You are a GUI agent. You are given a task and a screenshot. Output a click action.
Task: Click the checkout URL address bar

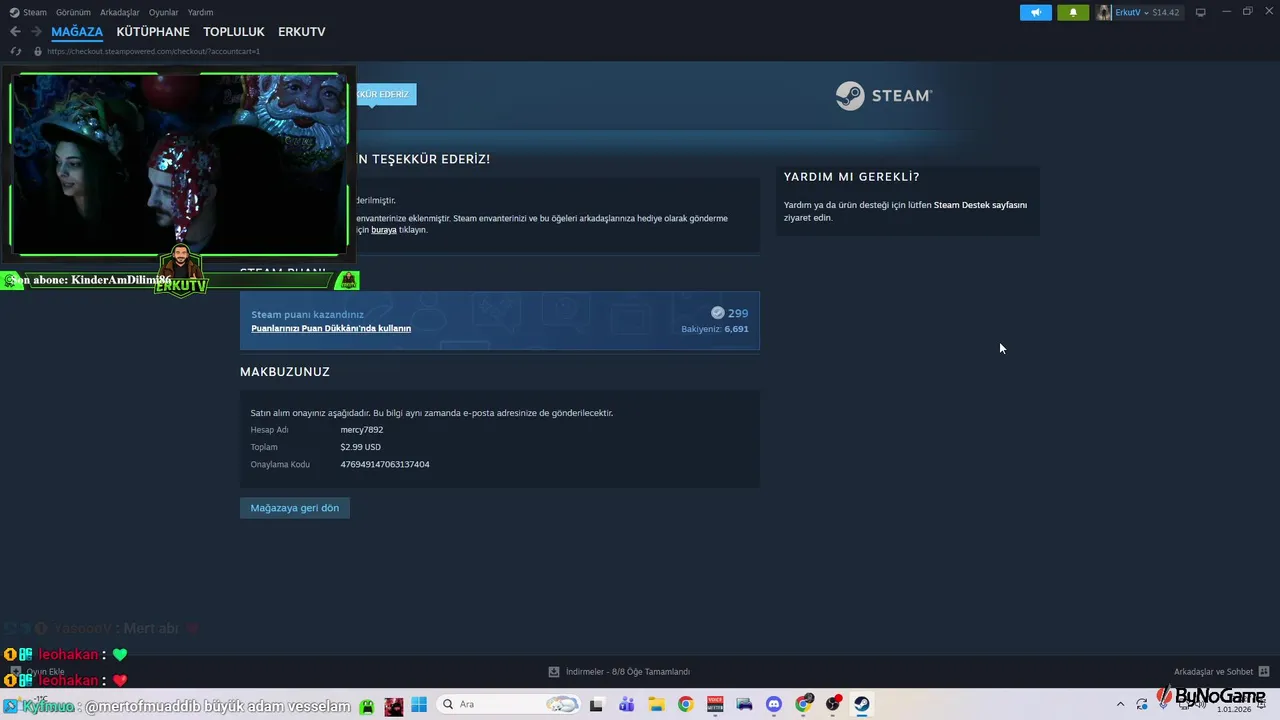(x=153, y=51)
